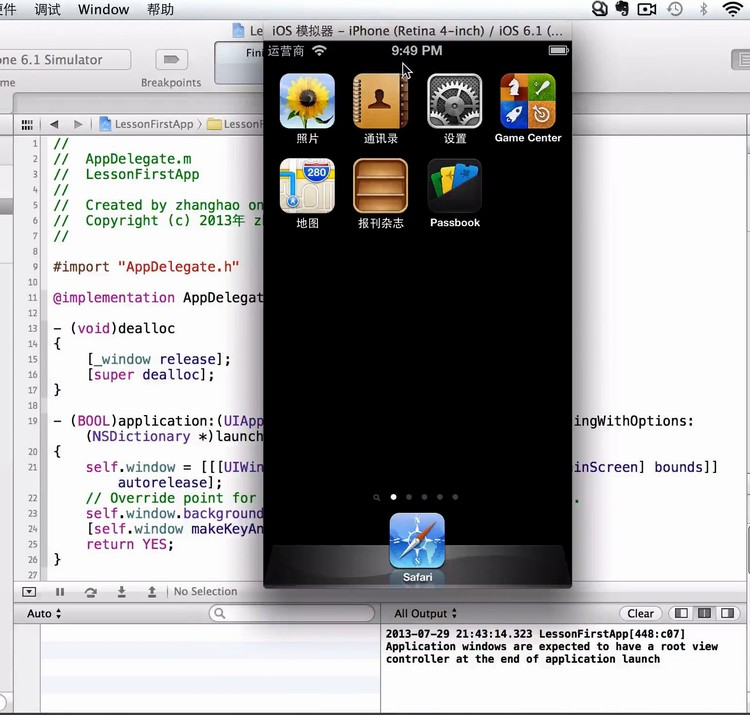Viewport: 750px width, 715px height.
Task: Show only the variables view pane
Action: (x=681, y=613)
